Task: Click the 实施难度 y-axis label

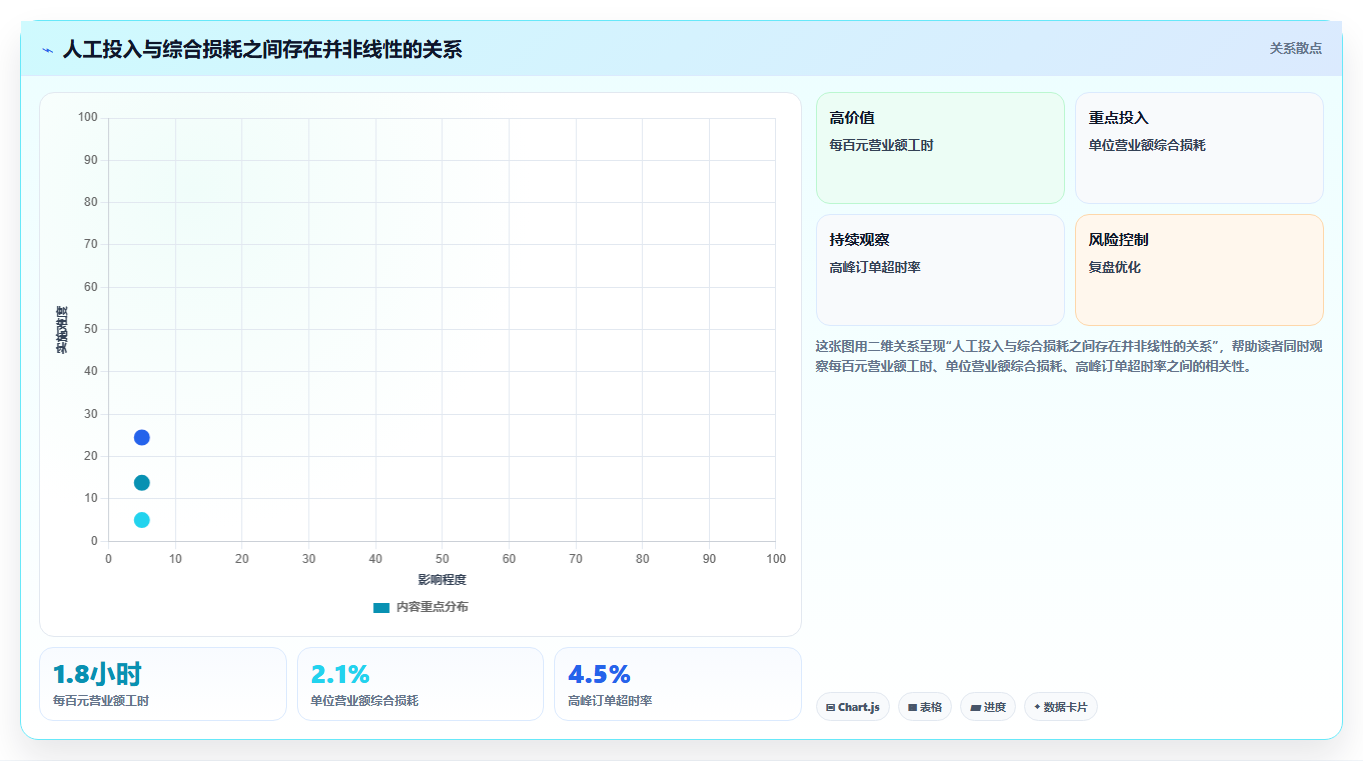Action: (x=62, y=329)
